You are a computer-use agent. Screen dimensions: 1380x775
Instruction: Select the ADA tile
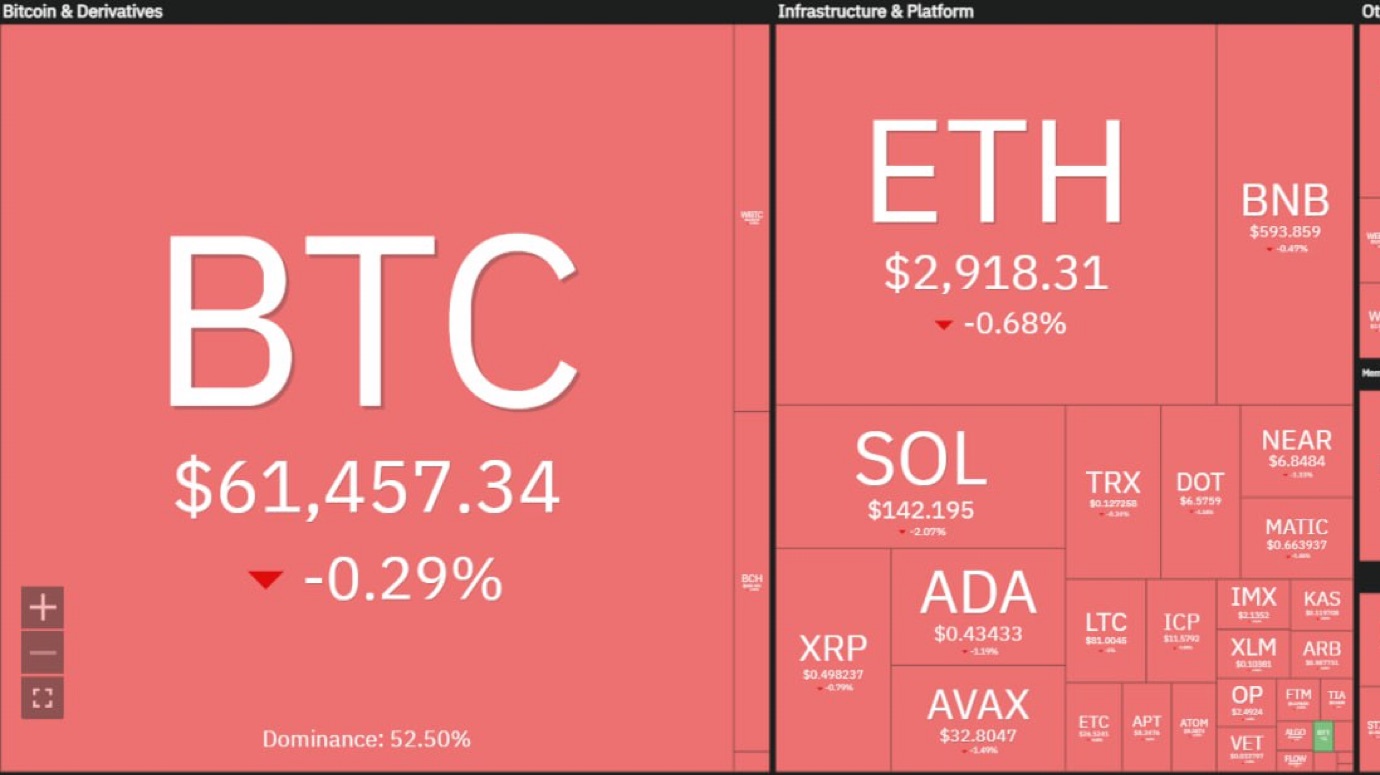coord(978,606)
